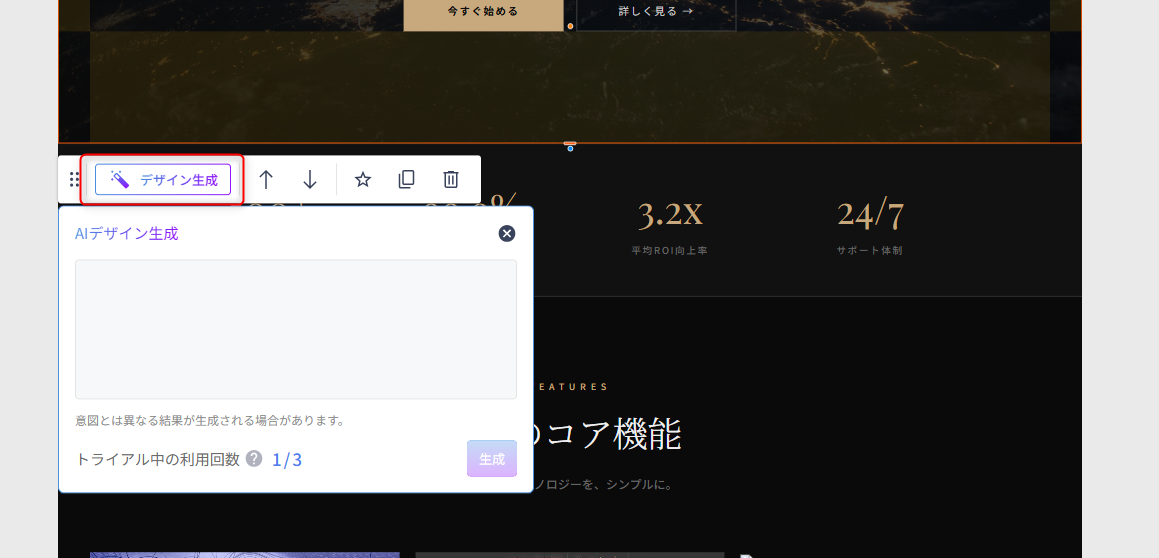Click the 詳しく見る → link button
Image resolution: width=1159 pixels, height=558 pixels.
pos(655,12)
